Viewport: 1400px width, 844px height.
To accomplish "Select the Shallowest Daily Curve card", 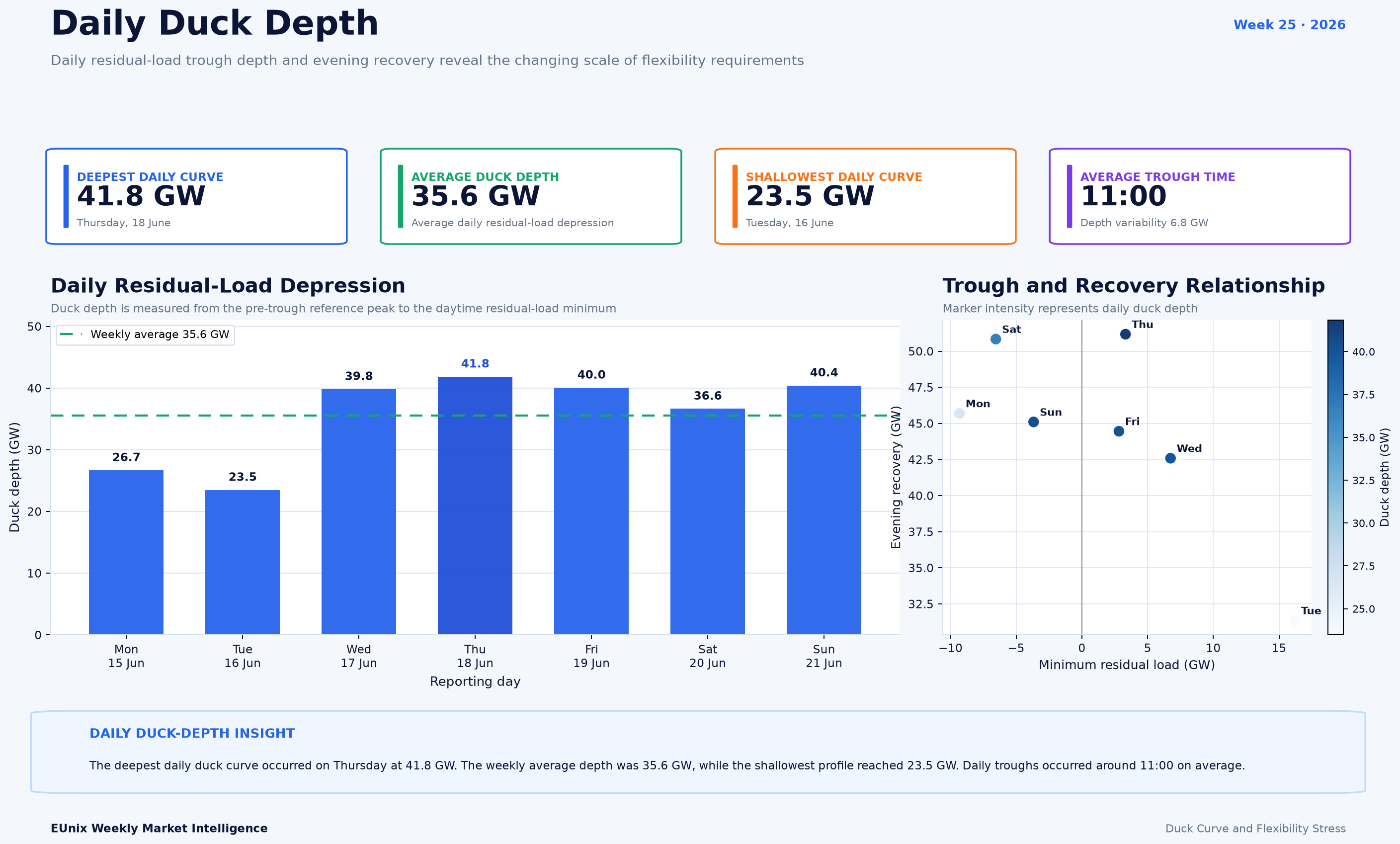I will pos(865,197).
